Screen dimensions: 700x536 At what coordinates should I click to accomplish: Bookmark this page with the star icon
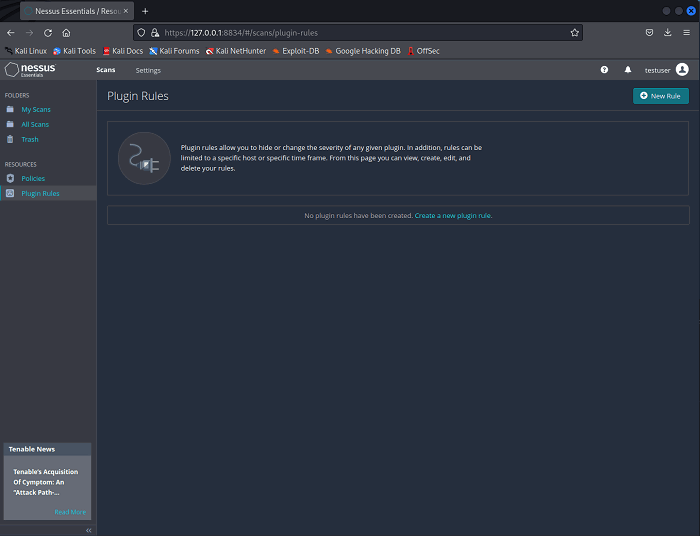coord(575,33)
